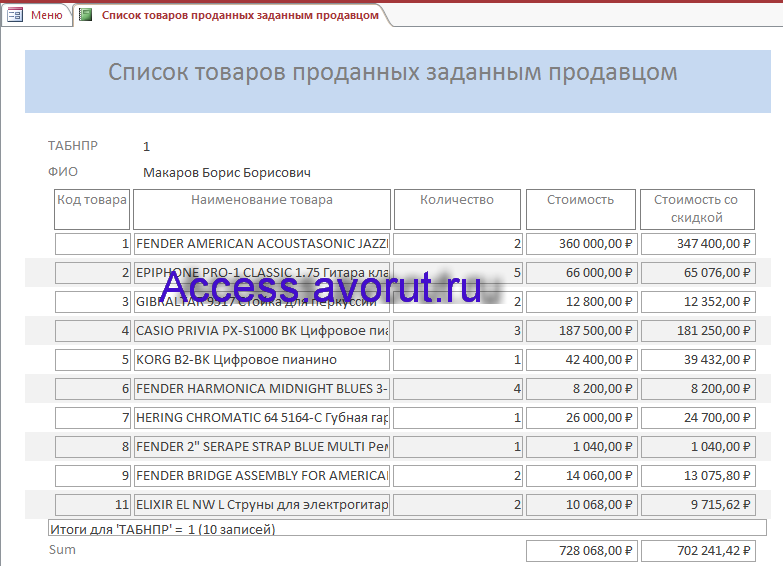Select FENDER 2" SERAPE STRAP BLUE cell

click(262, 447)
